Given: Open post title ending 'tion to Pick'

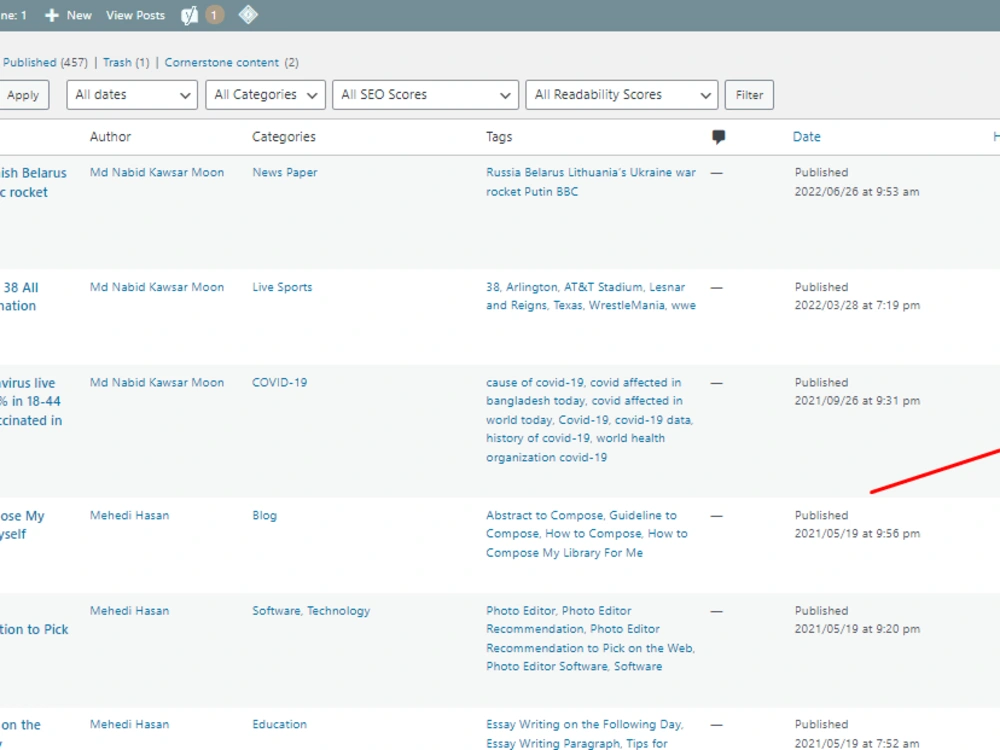Looking at the screenshot, I should [34, 629].
